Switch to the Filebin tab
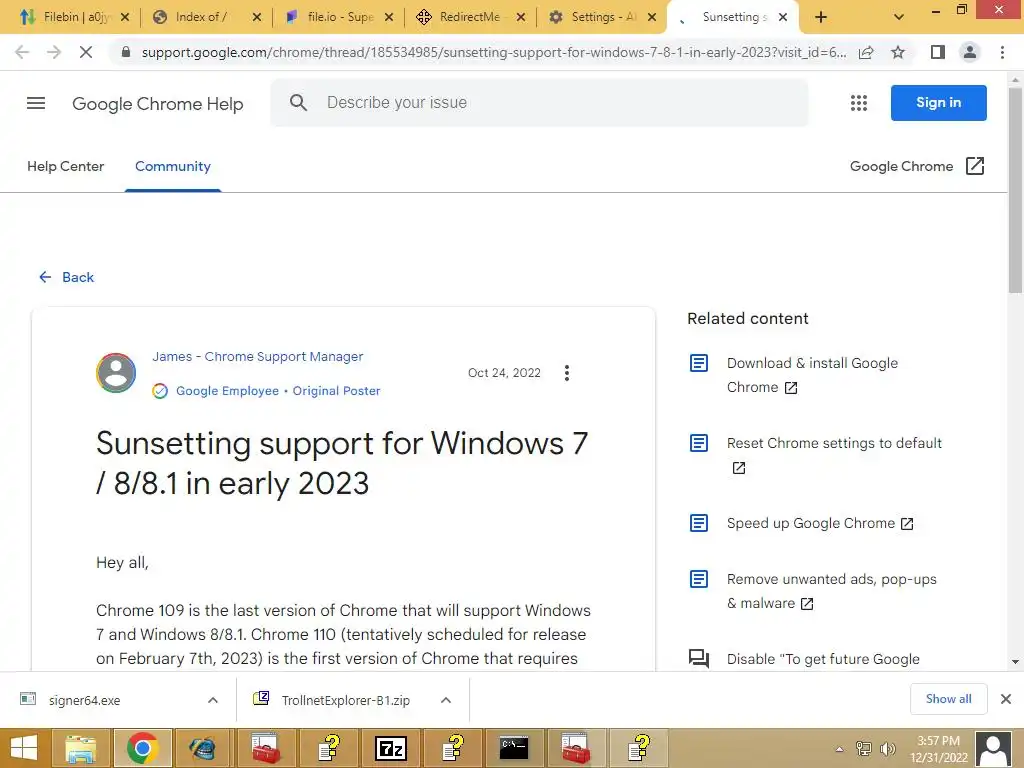This screenshot has width=1024, height=768. (73, 17)
